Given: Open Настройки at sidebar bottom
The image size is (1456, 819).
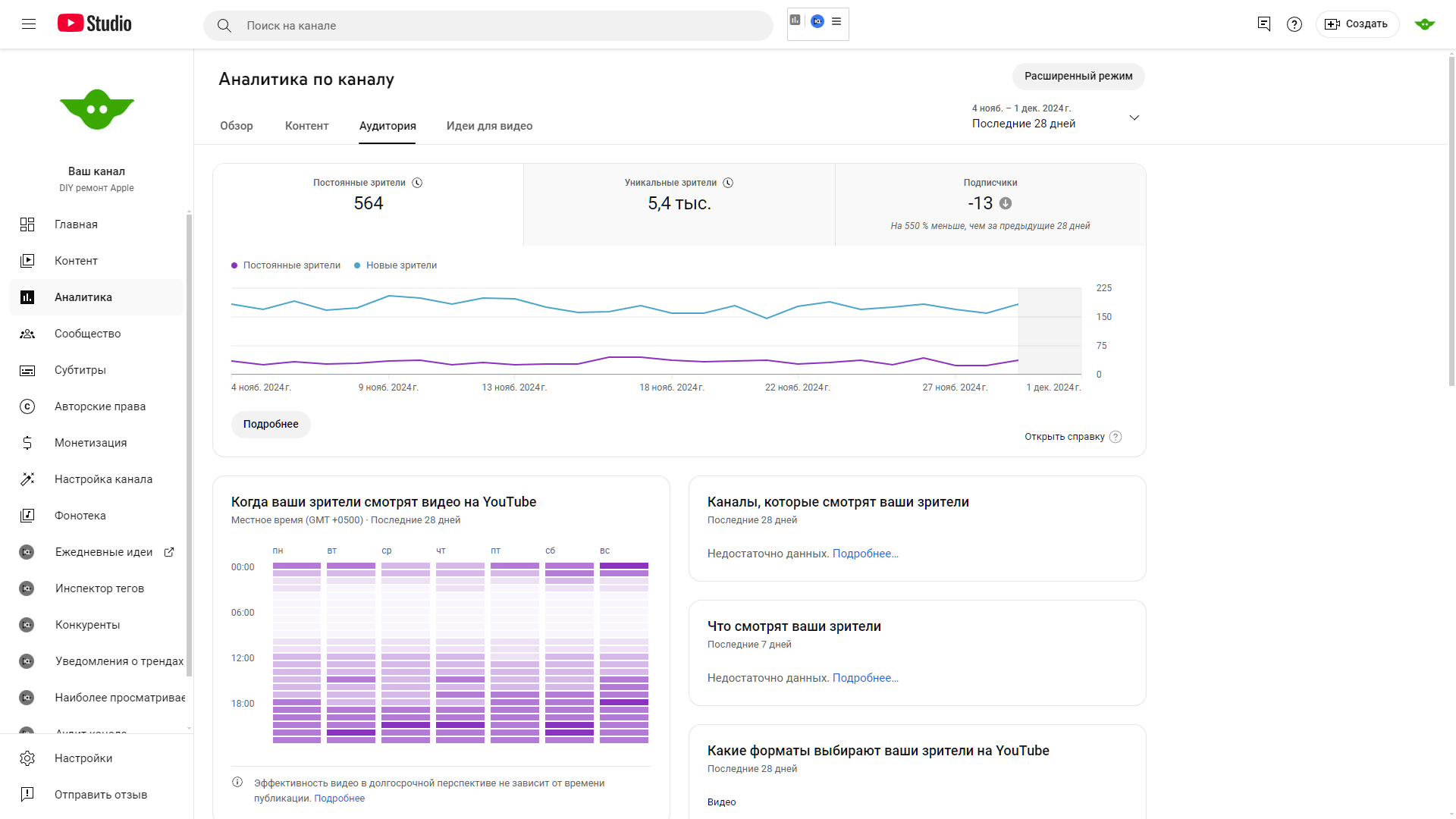Looking at the screenshot, I should (97, 758).
